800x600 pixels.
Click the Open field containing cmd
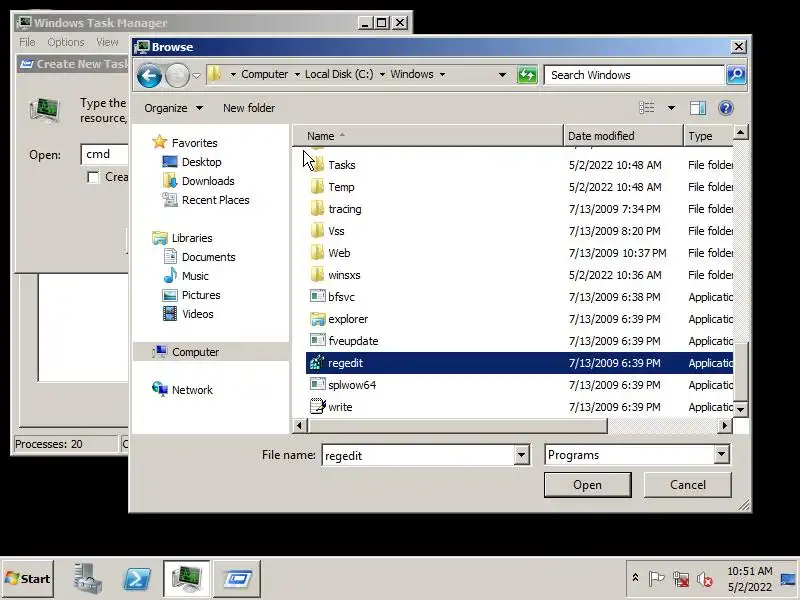(105, 154)
